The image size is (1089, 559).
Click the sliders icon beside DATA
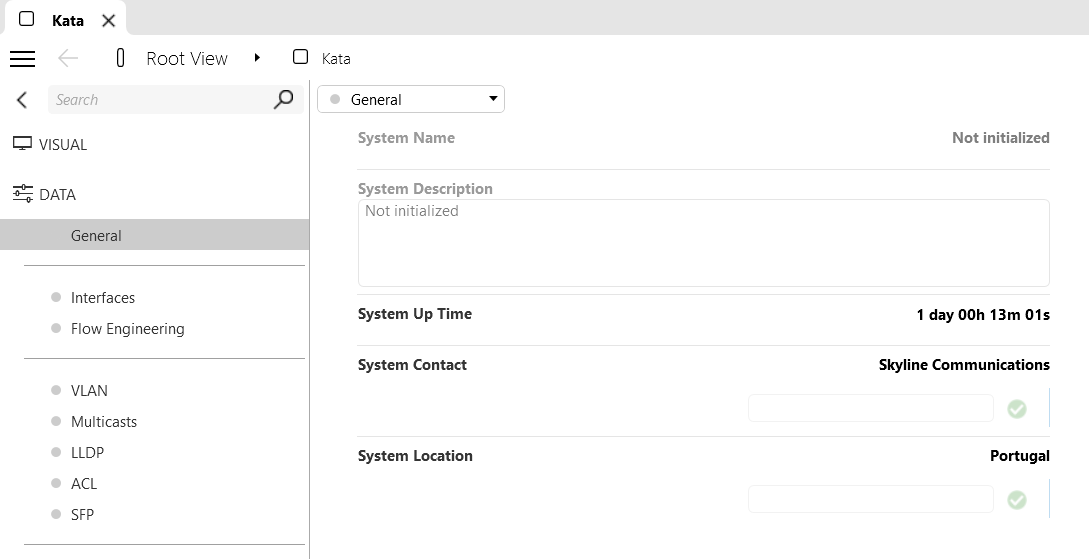point(22,194)
